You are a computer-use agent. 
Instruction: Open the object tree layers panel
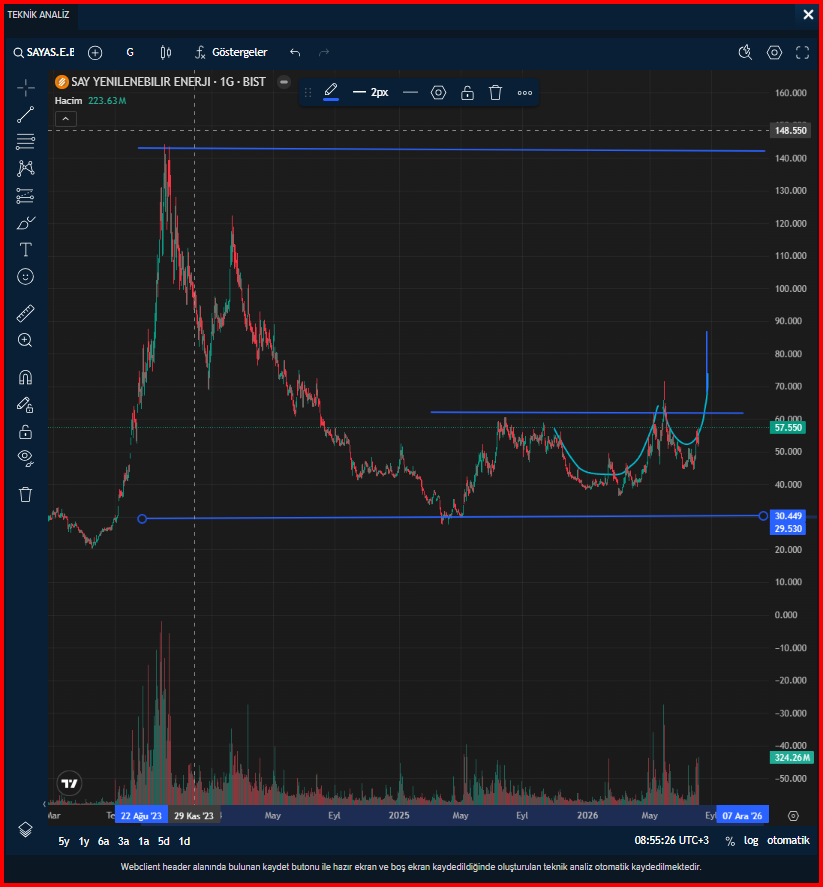(x=25, y=829)
